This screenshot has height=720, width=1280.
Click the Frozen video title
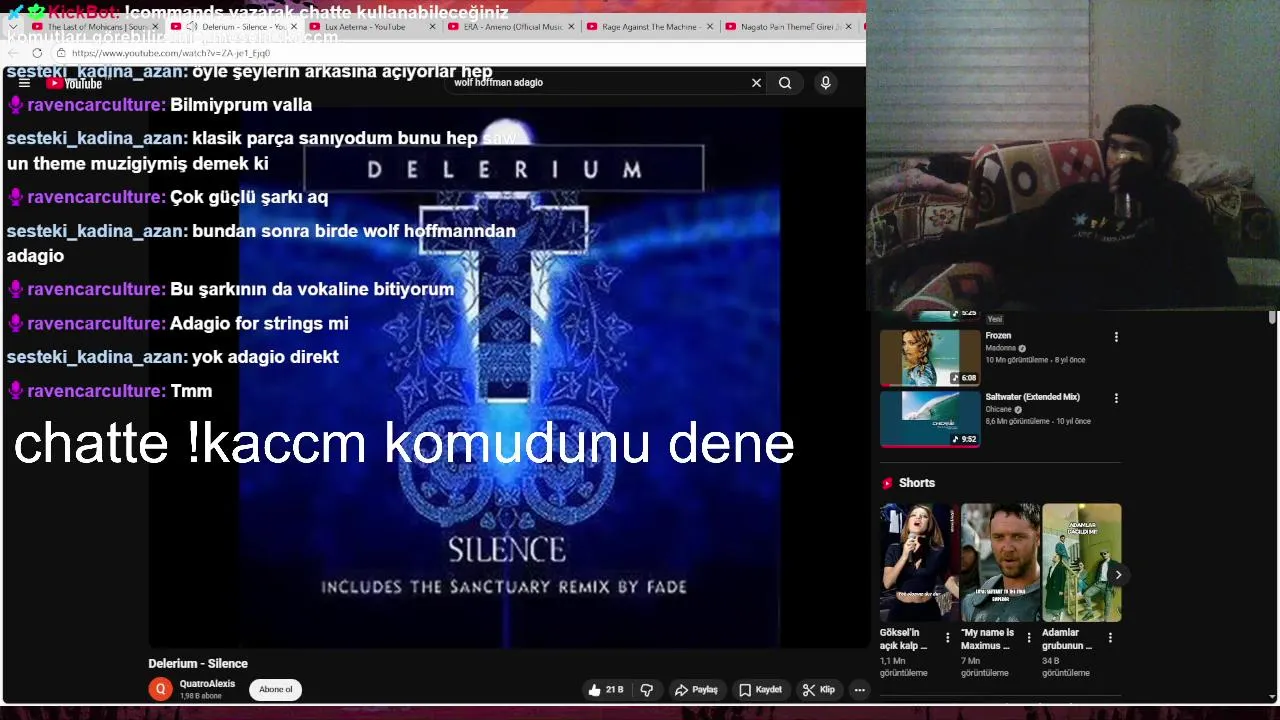click(x=998, y=336)
